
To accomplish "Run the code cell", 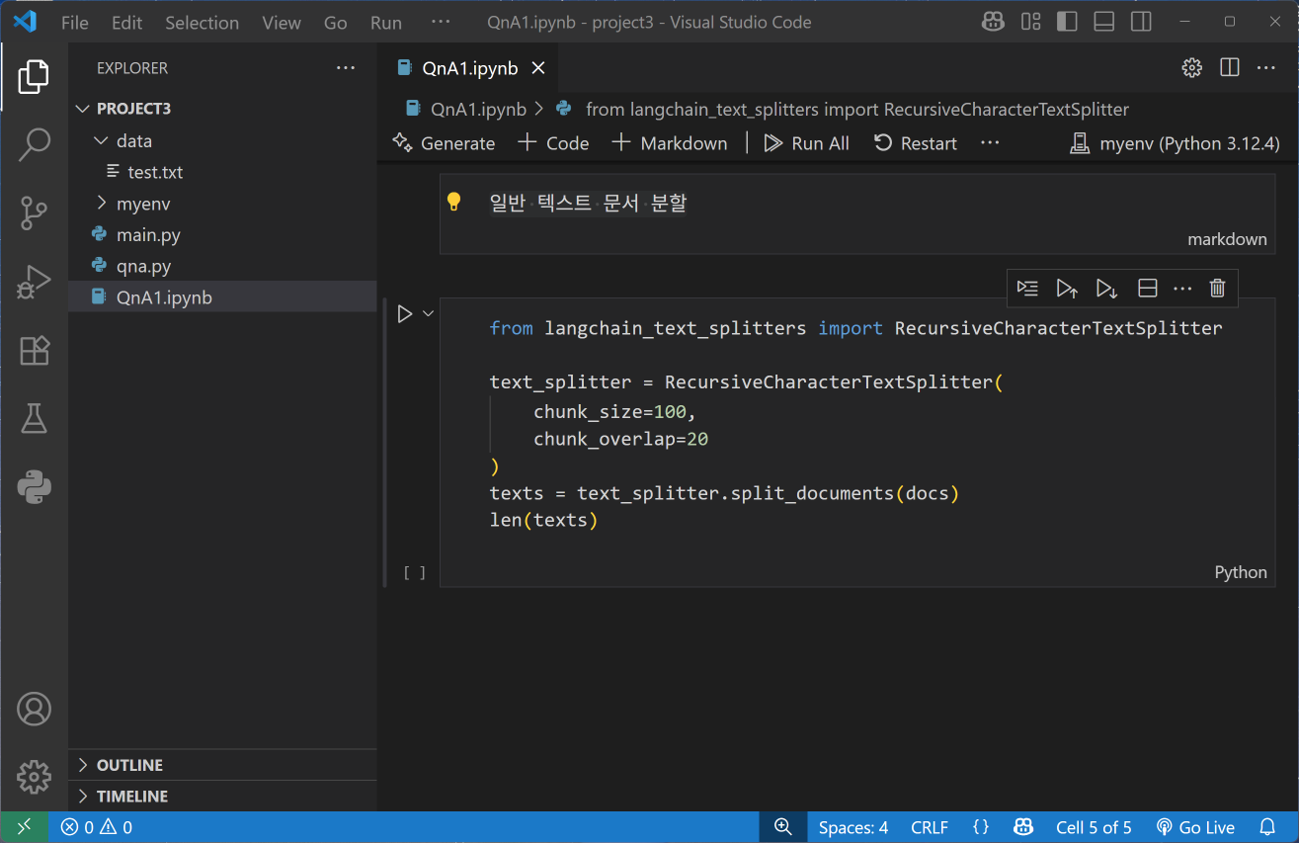I will tap(405, 314).
